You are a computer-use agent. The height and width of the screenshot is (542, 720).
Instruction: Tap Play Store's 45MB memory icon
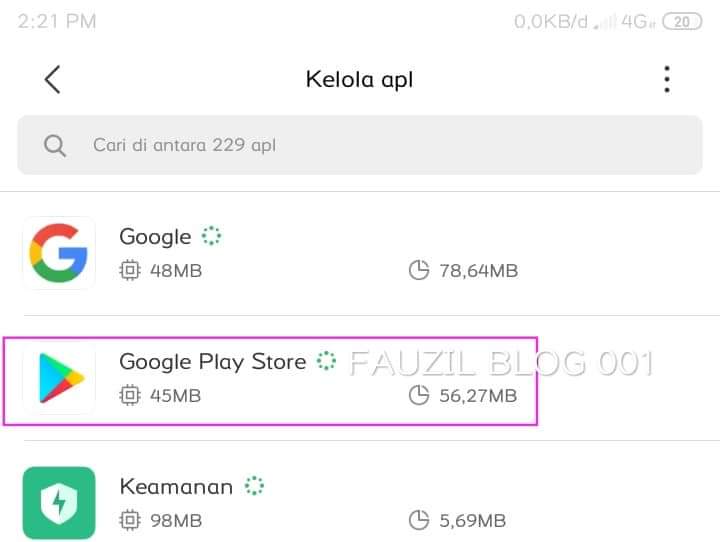[129, 396]
